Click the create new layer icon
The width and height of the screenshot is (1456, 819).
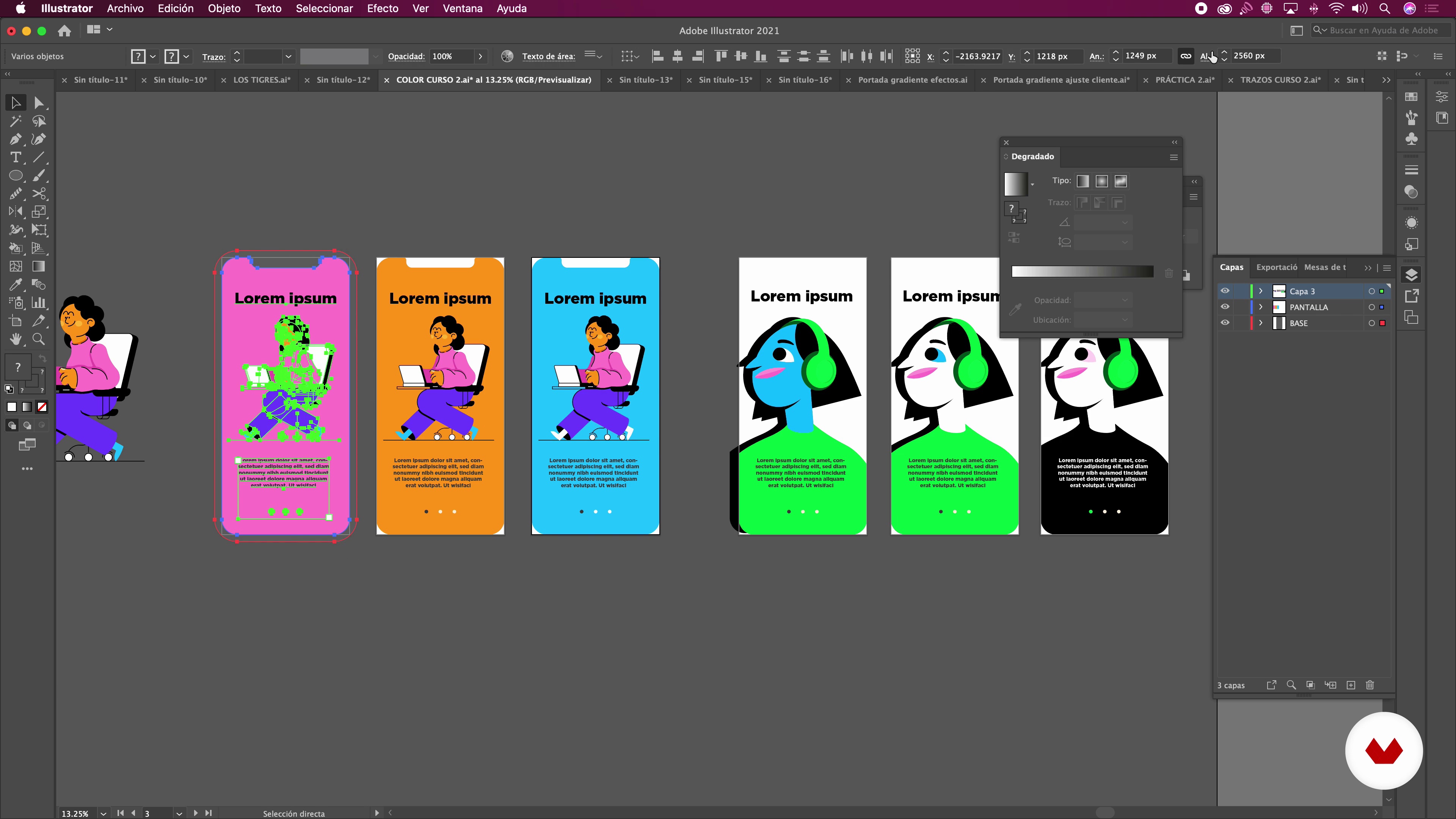[x=1351, y=685]
